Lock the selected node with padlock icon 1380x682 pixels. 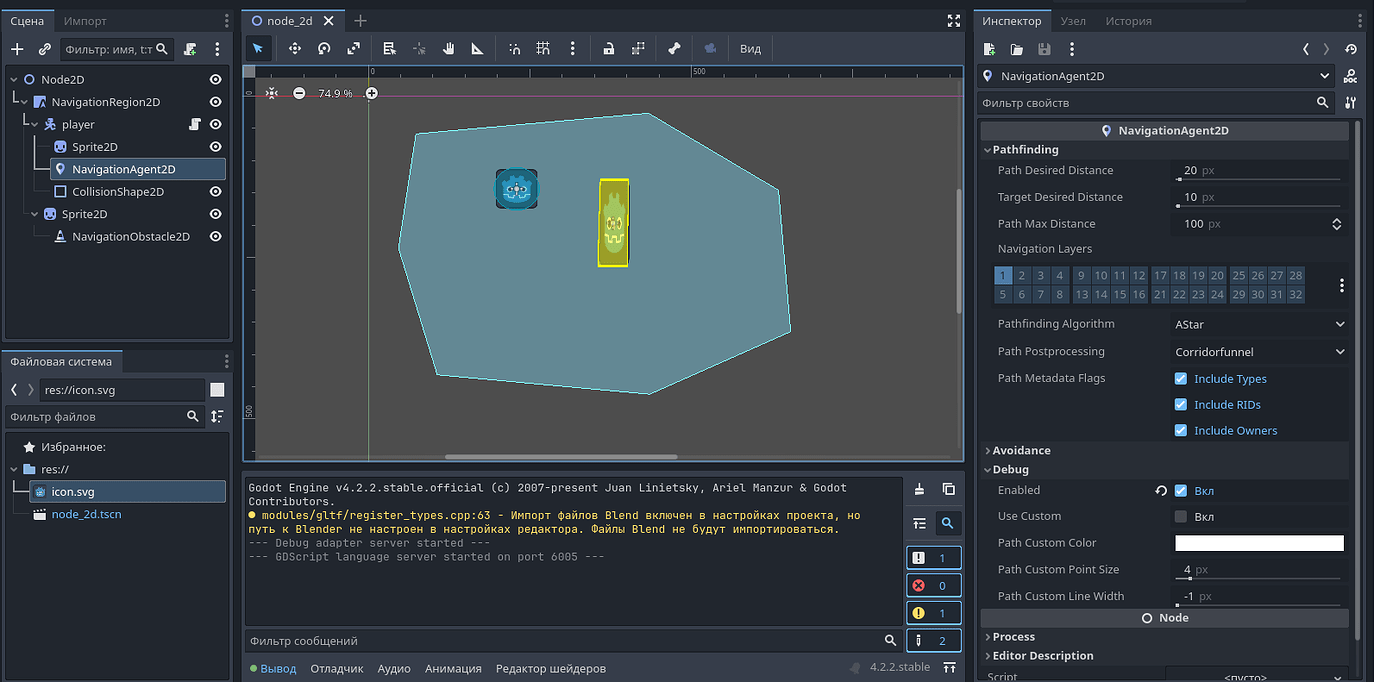click(608, 48)
